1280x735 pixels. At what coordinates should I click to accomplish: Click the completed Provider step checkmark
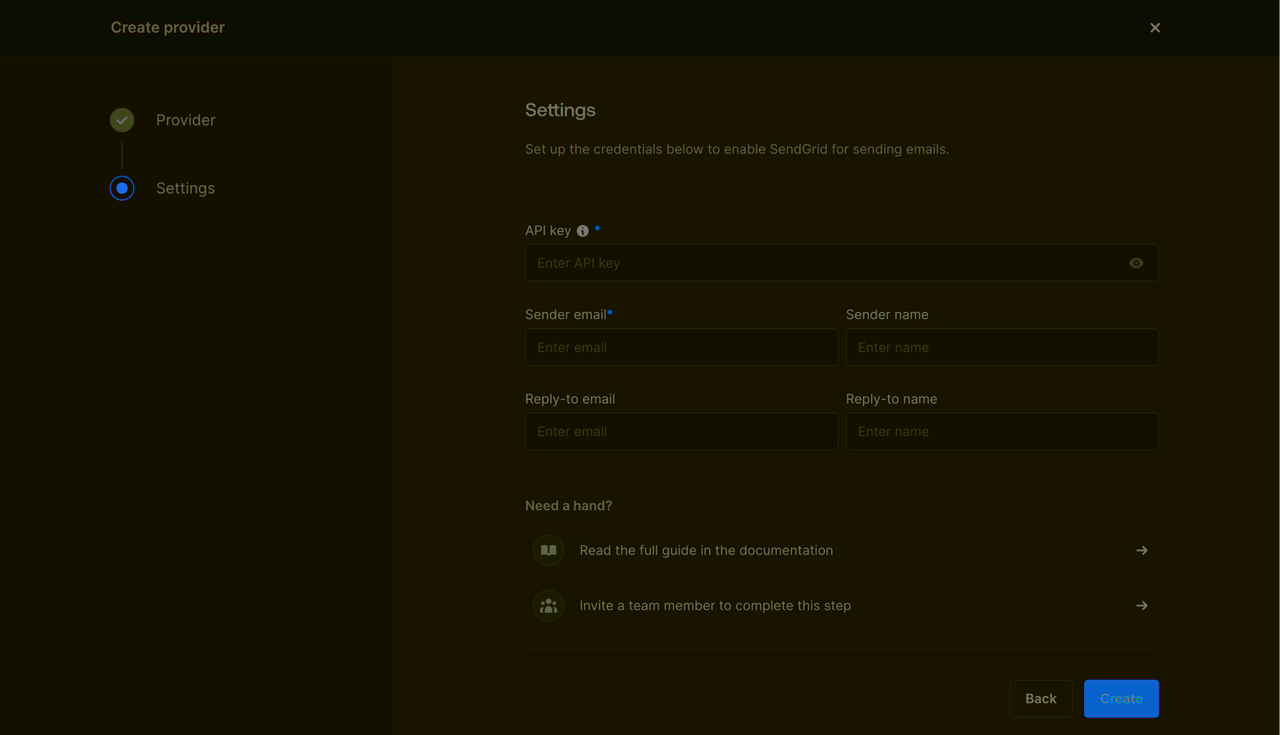(x=122, y=120)
